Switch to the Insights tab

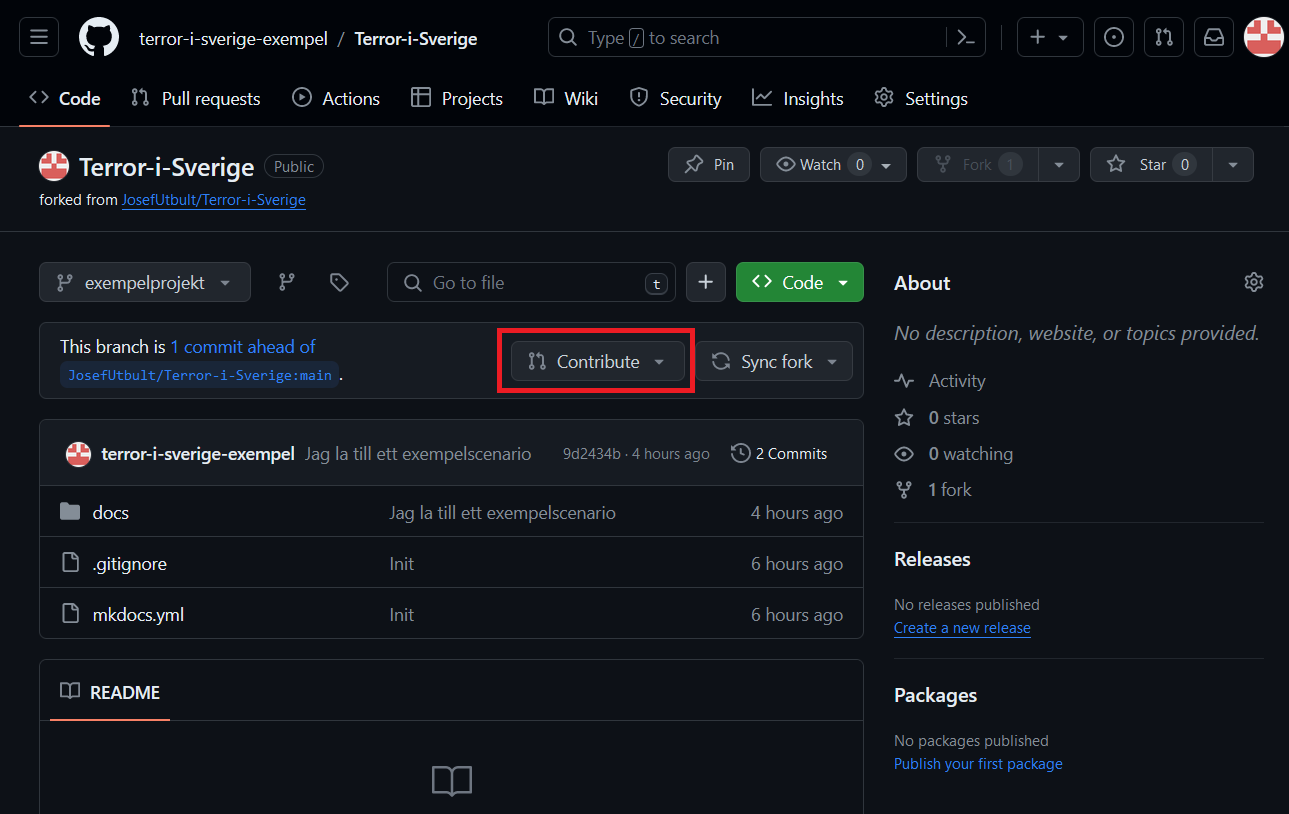[x=798, y=98]
